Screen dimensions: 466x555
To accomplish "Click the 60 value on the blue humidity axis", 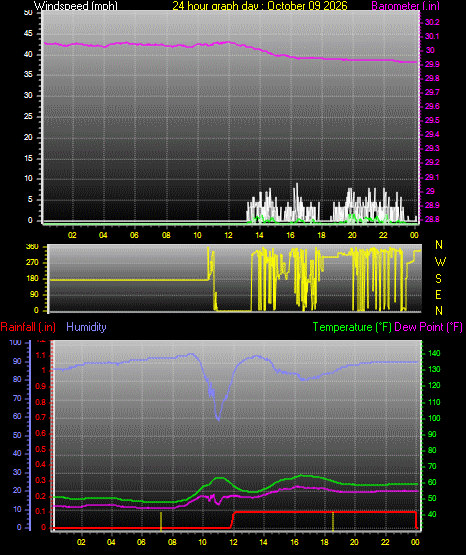I will pyautogui.click(x=17, y=416).
